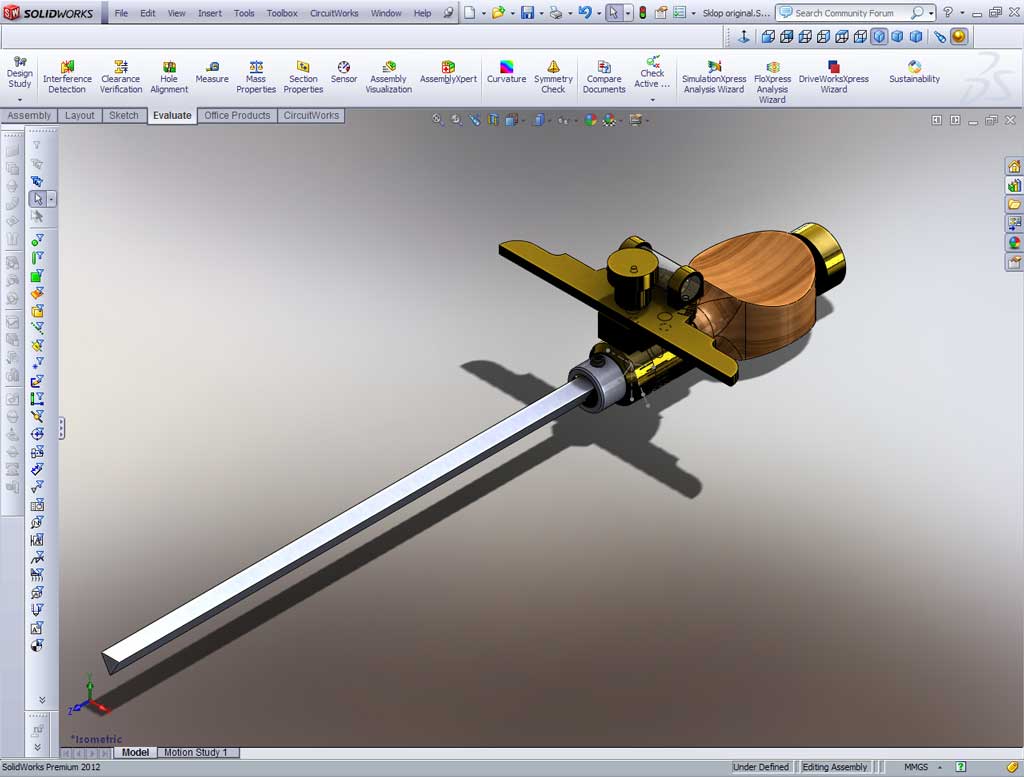Click the panel splitter handle on left edge
This screenshot has width=1024, height=777.
61,428
